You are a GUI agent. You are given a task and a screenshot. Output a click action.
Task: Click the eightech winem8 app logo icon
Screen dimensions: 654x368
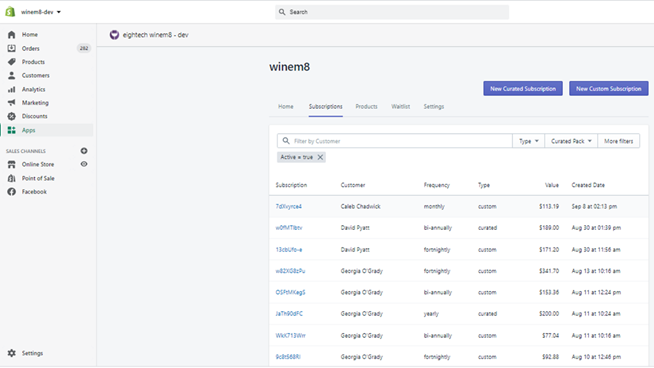tap(114, 35)
